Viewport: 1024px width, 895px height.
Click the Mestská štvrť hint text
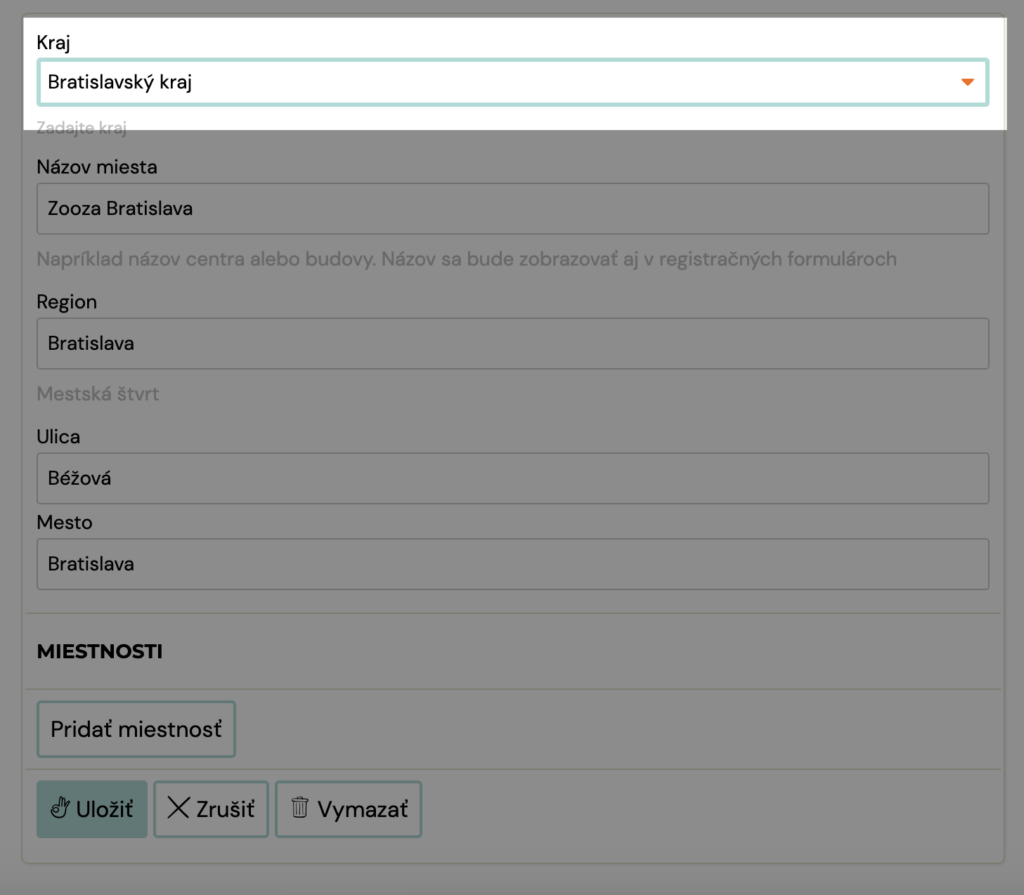(98, 394)
